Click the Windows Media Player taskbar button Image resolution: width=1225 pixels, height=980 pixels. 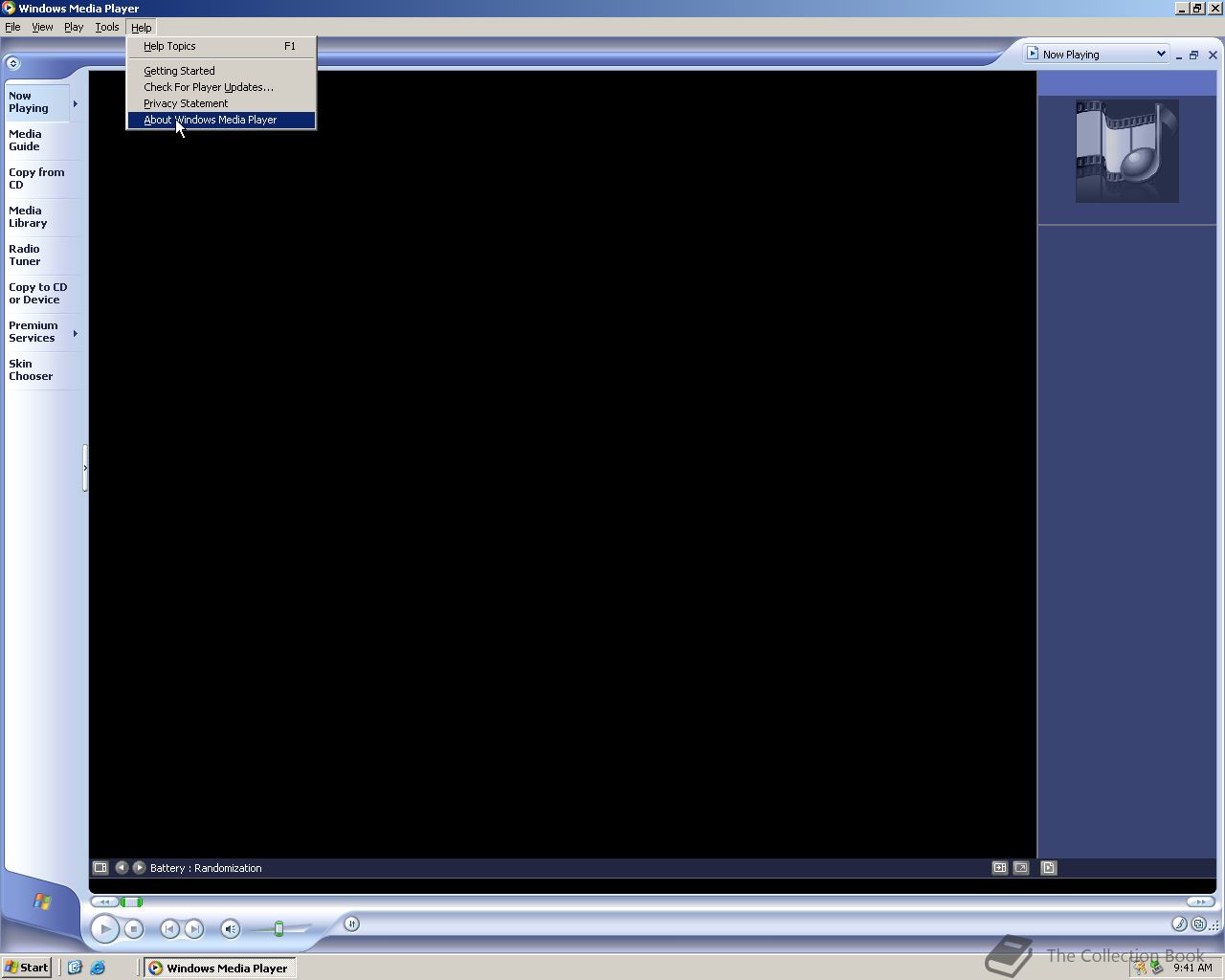[x=219, y=968]
